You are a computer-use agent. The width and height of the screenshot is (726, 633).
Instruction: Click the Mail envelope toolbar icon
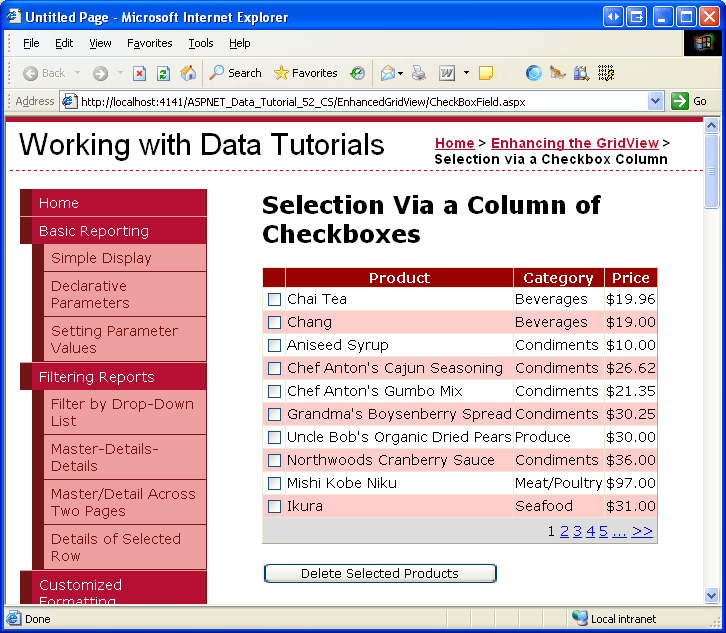point(387,73)
